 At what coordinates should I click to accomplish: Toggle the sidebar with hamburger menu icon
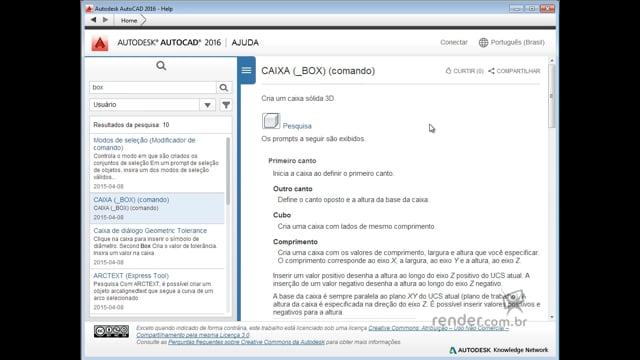tap(247, 70)
